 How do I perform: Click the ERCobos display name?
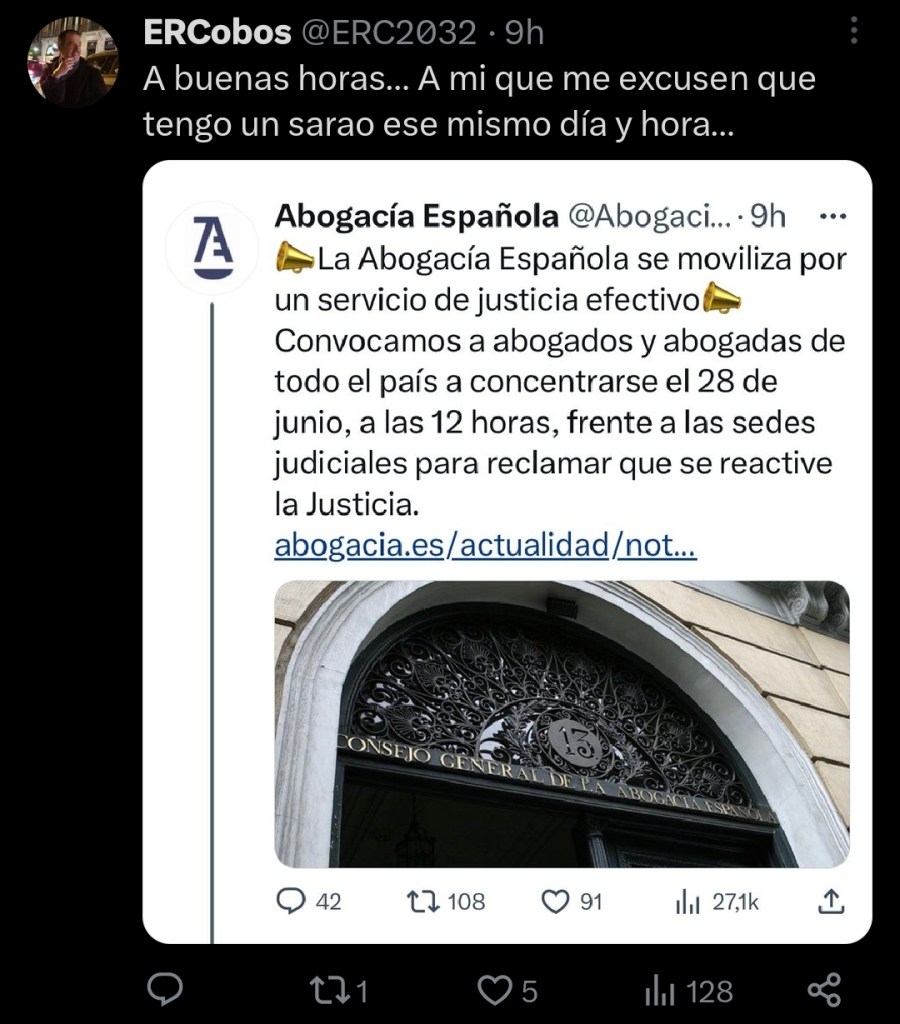[217, 32]
